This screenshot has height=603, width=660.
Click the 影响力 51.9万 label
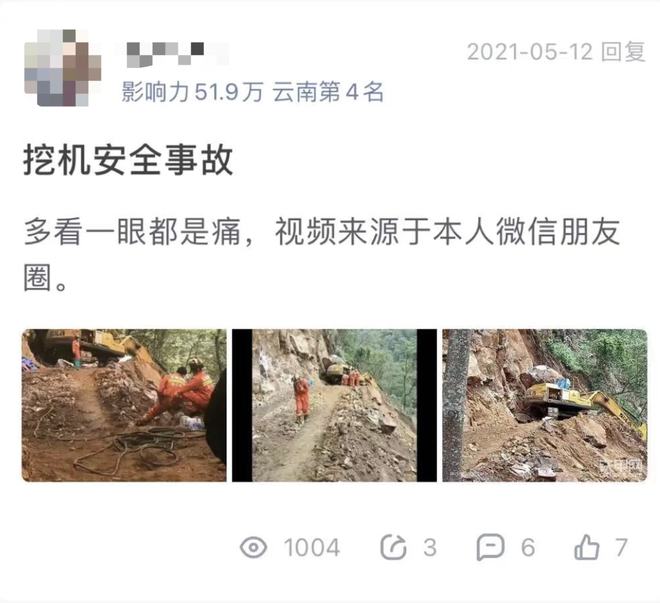pyautogui.click(x=192, y=92)
